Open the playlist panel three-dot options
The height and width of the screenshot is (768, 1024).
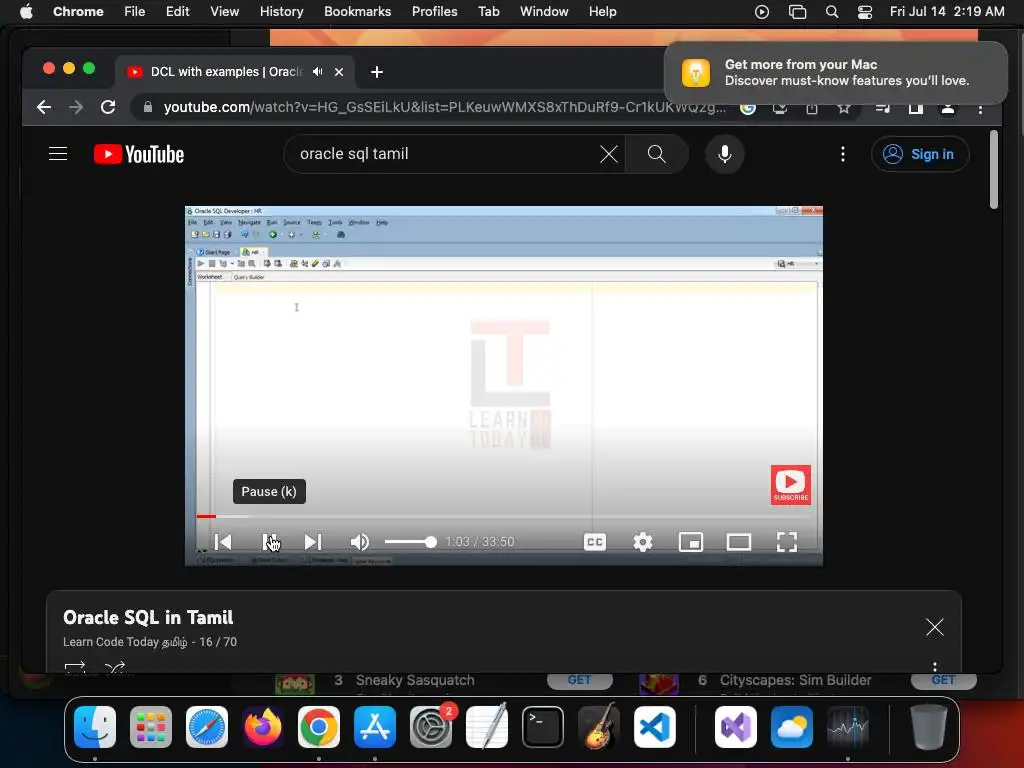935,666
